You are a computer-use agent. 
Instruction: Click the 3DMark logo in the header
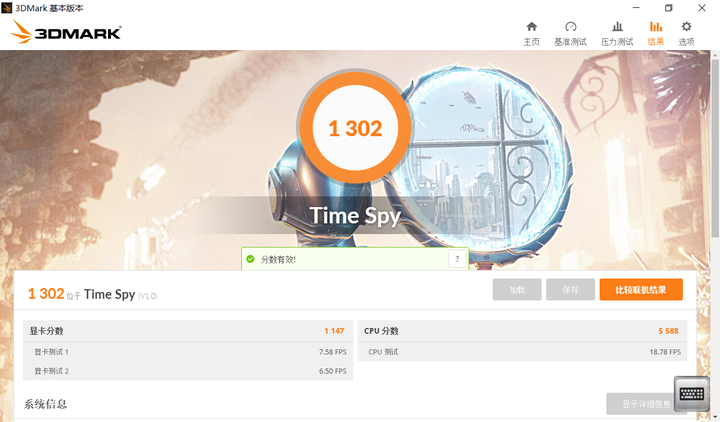[x=66, y=32]
